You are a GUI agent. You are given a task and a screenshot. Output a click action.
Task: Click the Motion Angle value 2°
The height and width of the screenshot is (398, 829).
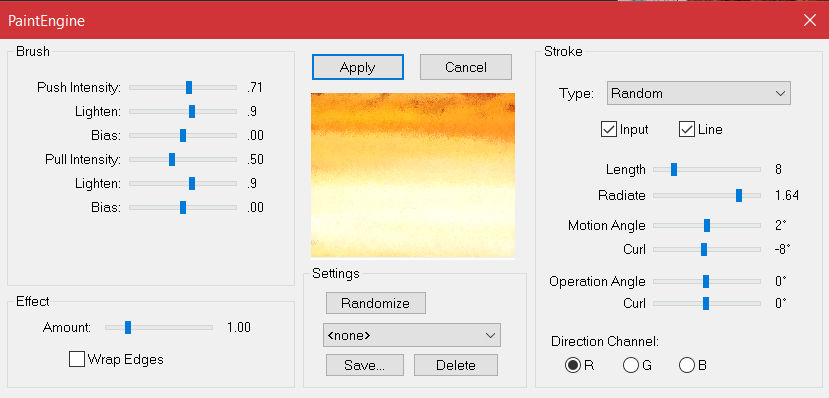click(x=781, y=226)
